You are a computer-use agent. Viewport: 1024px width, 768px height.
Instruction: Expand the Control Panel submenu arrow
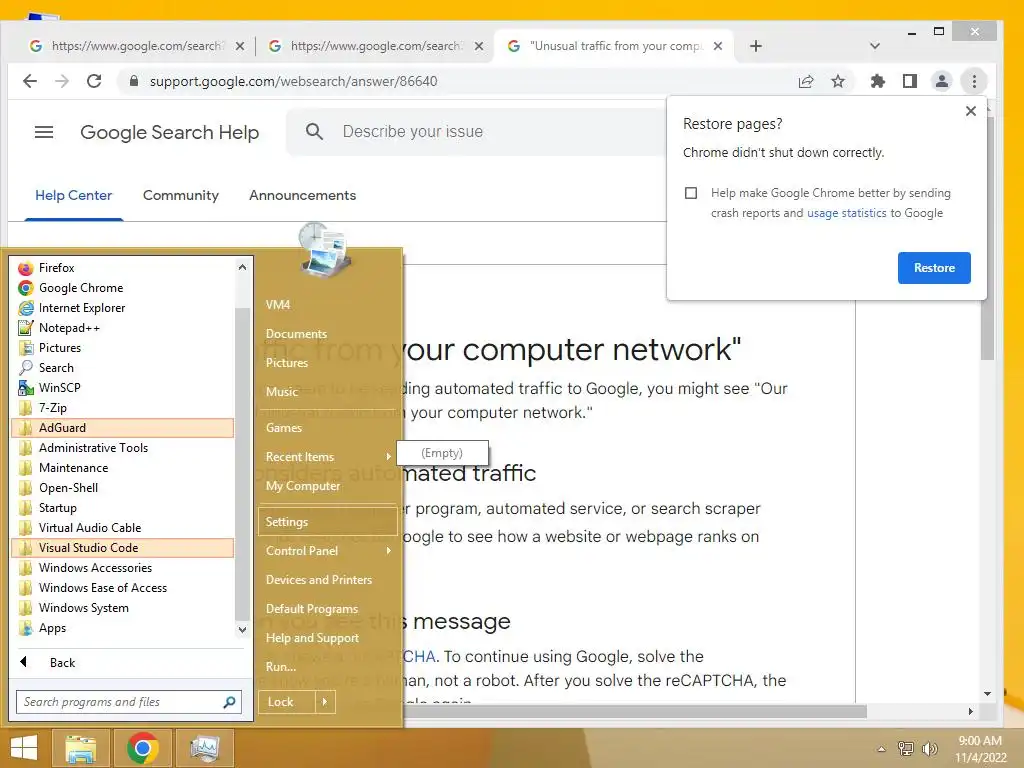point(389,551)
